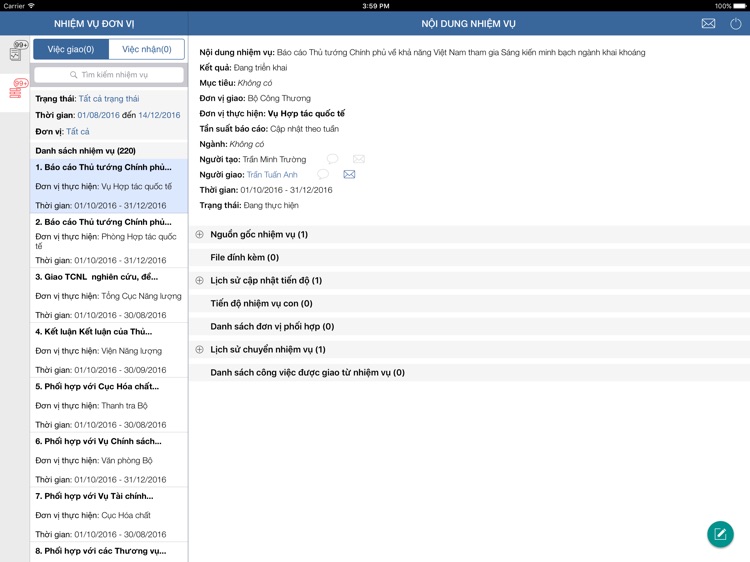Open the green edit task button
The width and height of the screenshot is (750, 562).
pyautogui.click(x=720, y=534)
